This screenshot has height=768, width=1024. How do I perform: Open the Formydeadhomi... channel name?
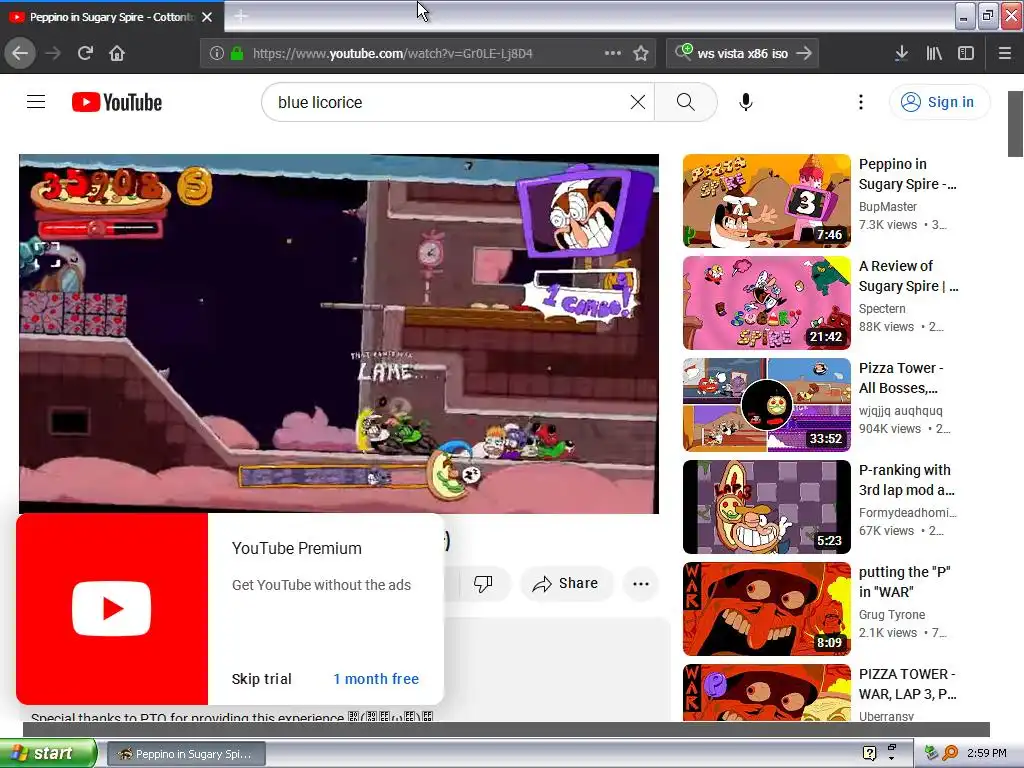click(908, 513)
